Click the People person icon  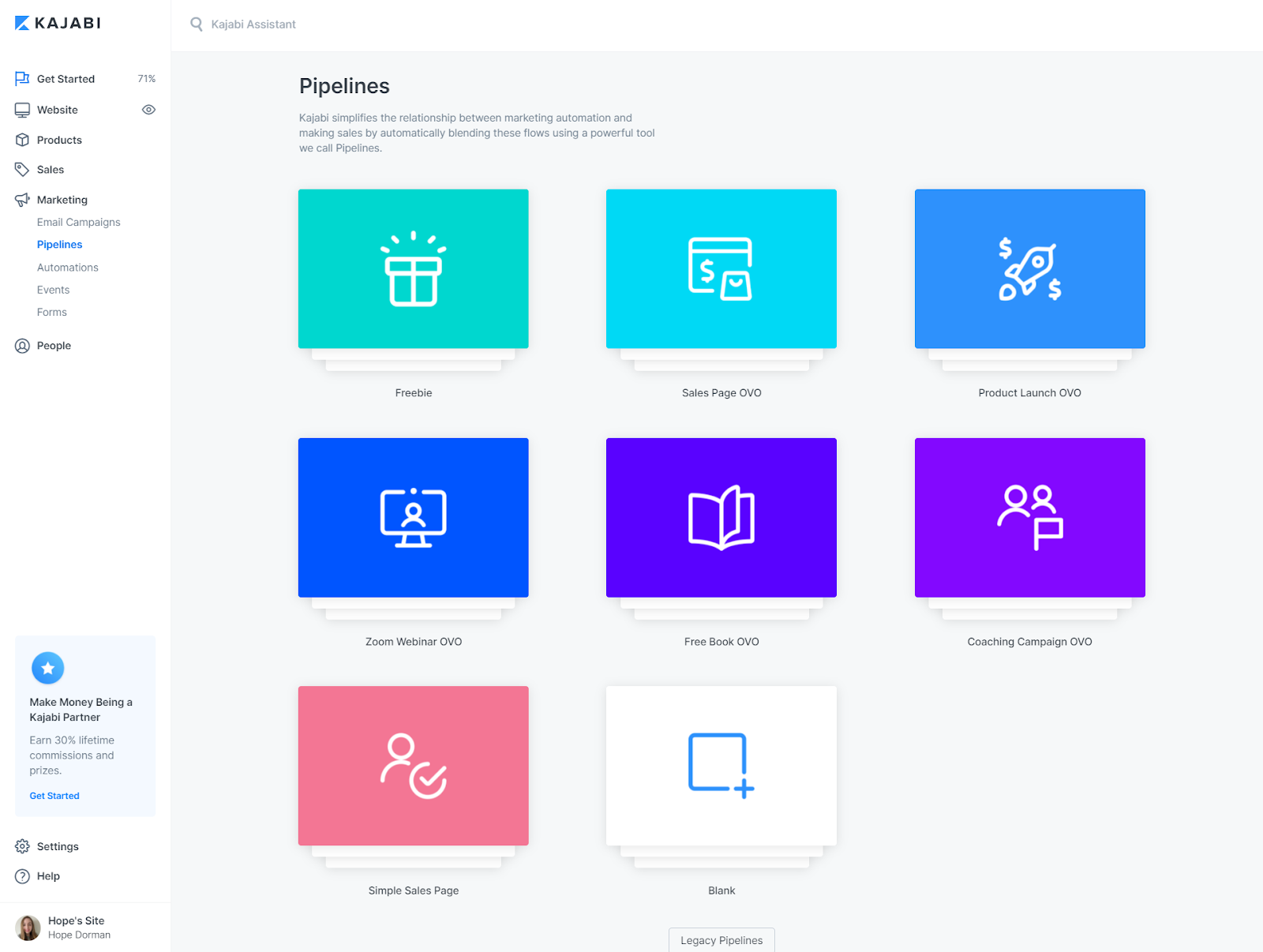coord(22,346)
